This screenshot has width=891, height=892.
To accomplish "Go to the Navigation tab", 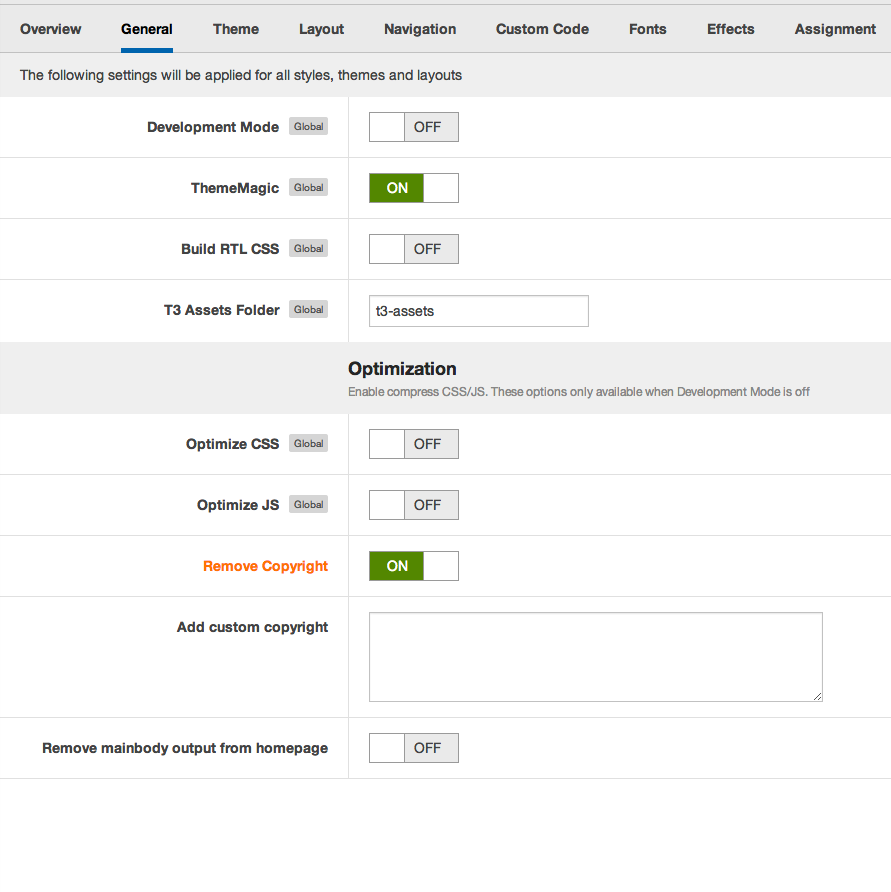I will 420,29.
